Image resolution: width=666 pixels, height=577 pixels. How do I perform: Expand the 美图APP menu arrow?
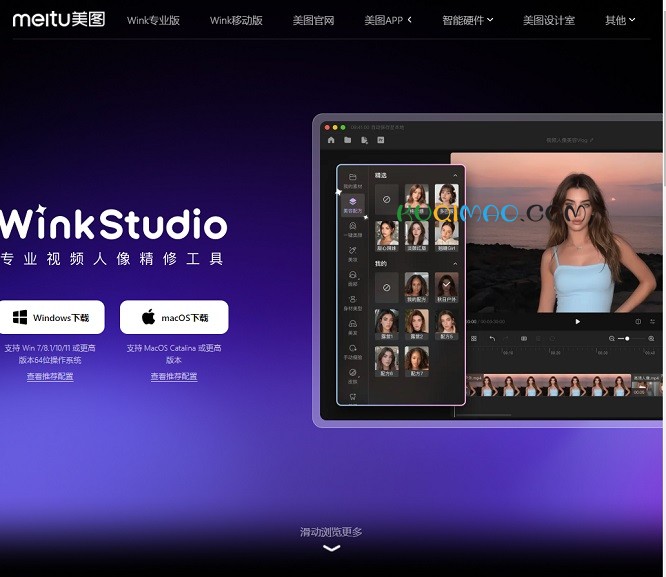click(410, 20)
